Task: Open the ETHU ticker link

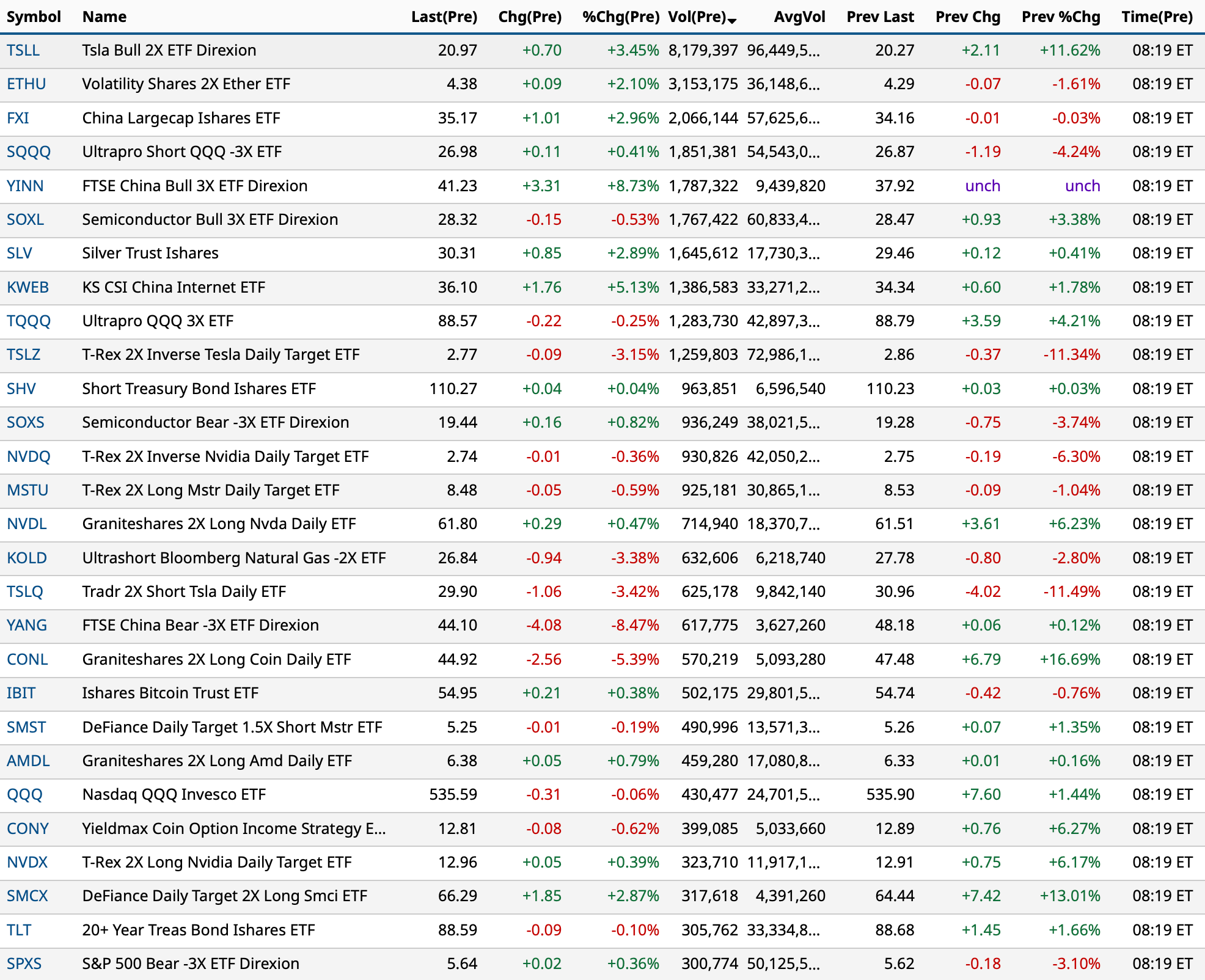Action: tap(26, 84)
